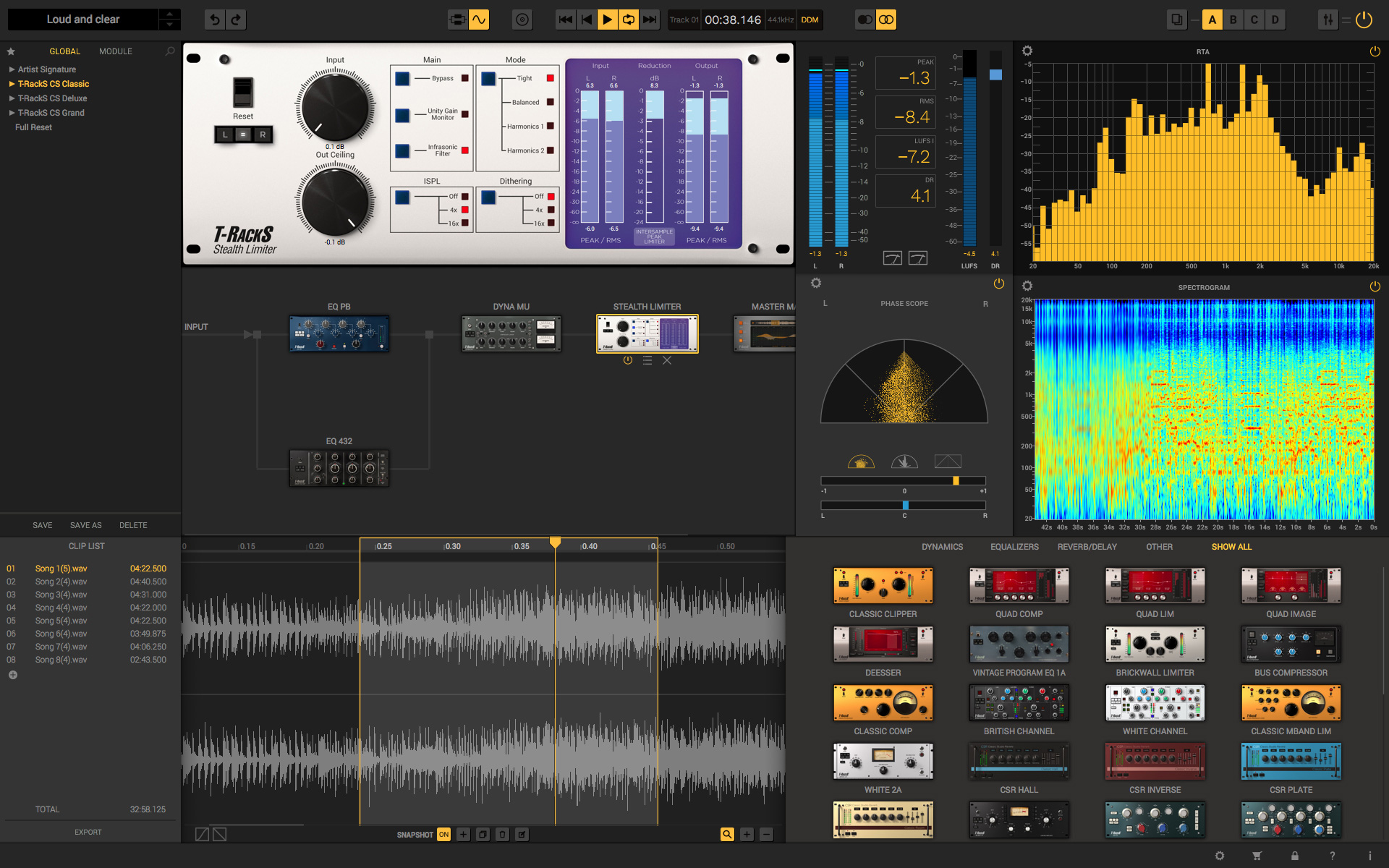
Task: Click the Save As button
Action: 85,524
